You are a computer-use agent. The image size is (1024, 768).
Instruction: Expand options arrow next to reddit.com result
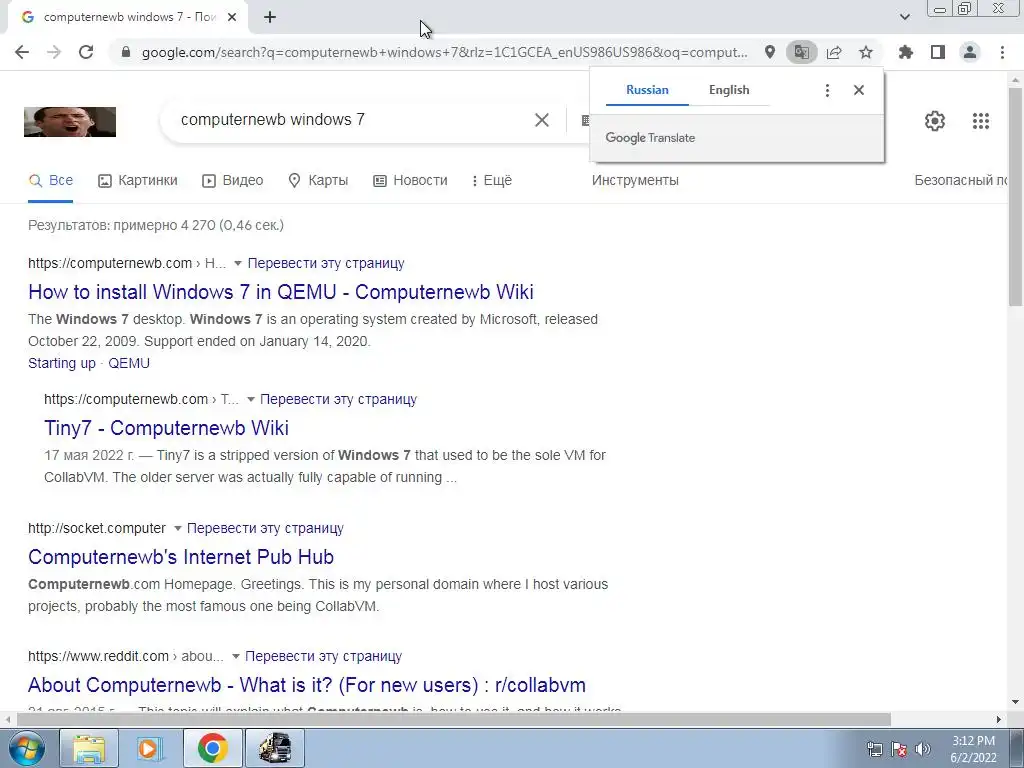236,656
